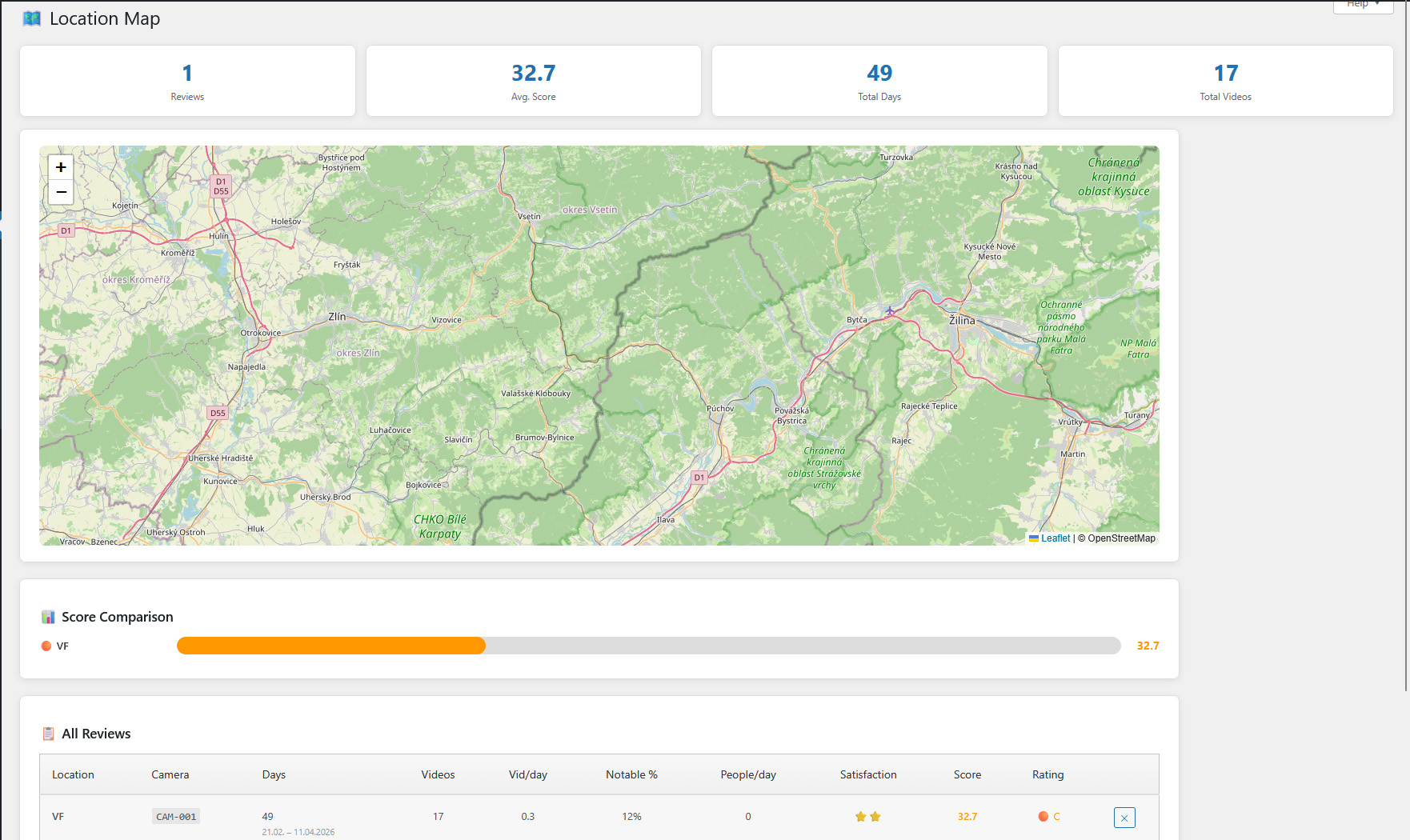
Task: Remove the VF review with the X button
Action: [1124, 818]
